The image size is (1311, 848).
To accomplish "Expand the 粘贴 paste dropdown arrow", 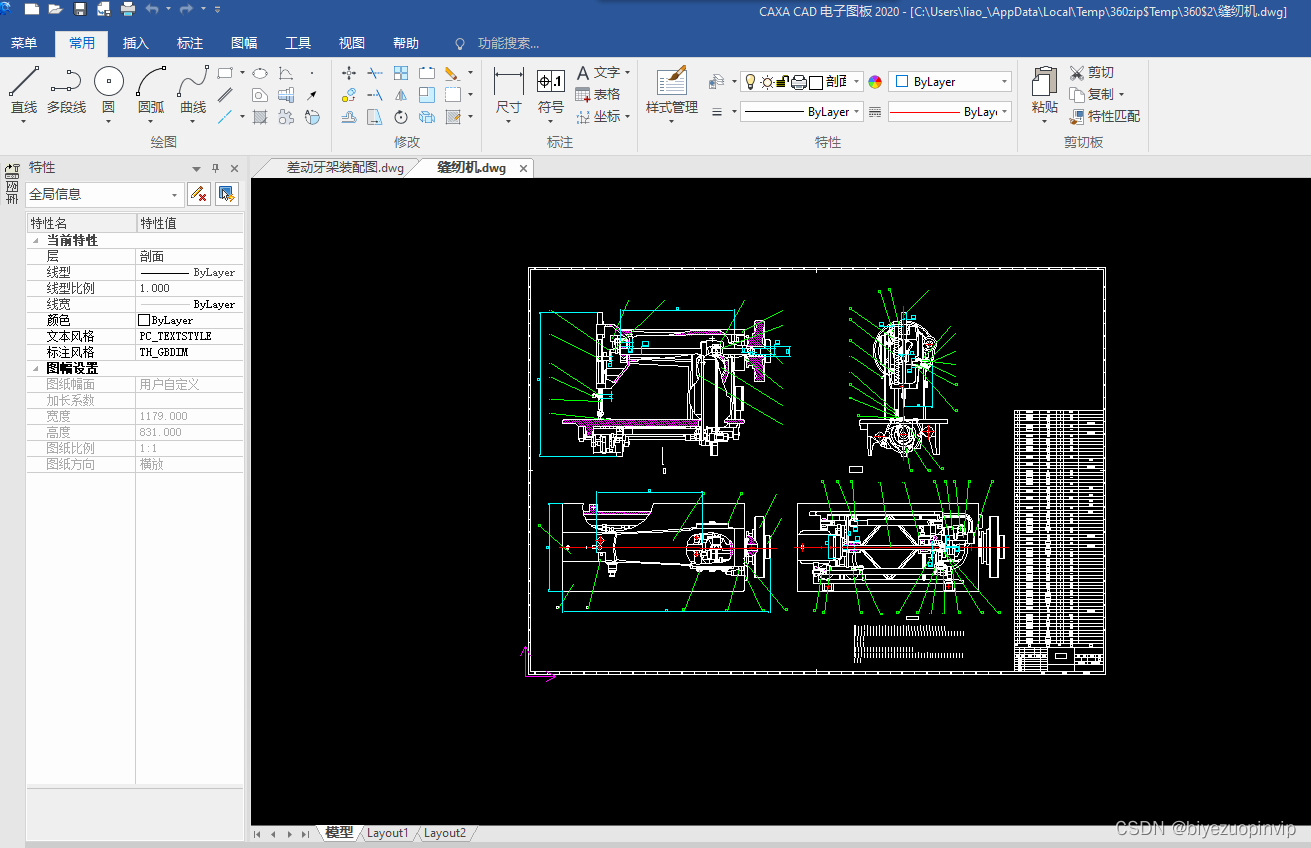I will pos(1044,121).
